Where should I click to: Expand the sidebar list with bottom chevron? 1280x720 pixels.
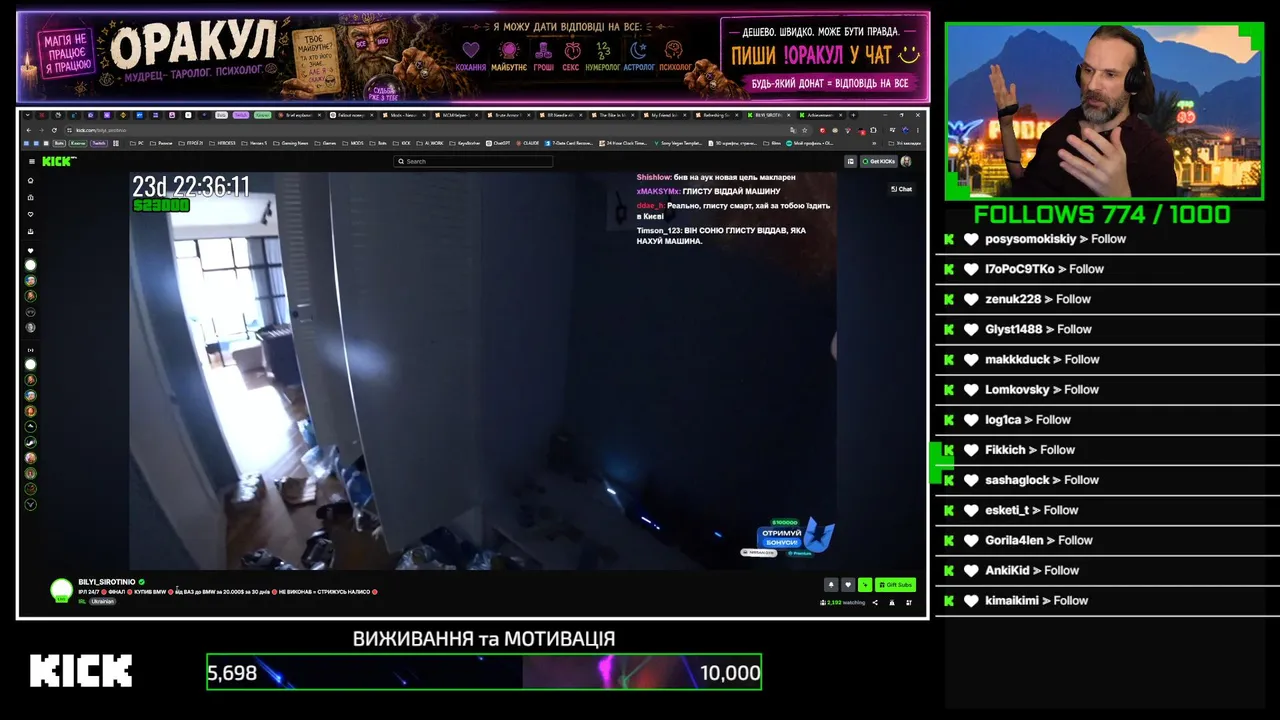coord(31,504)
